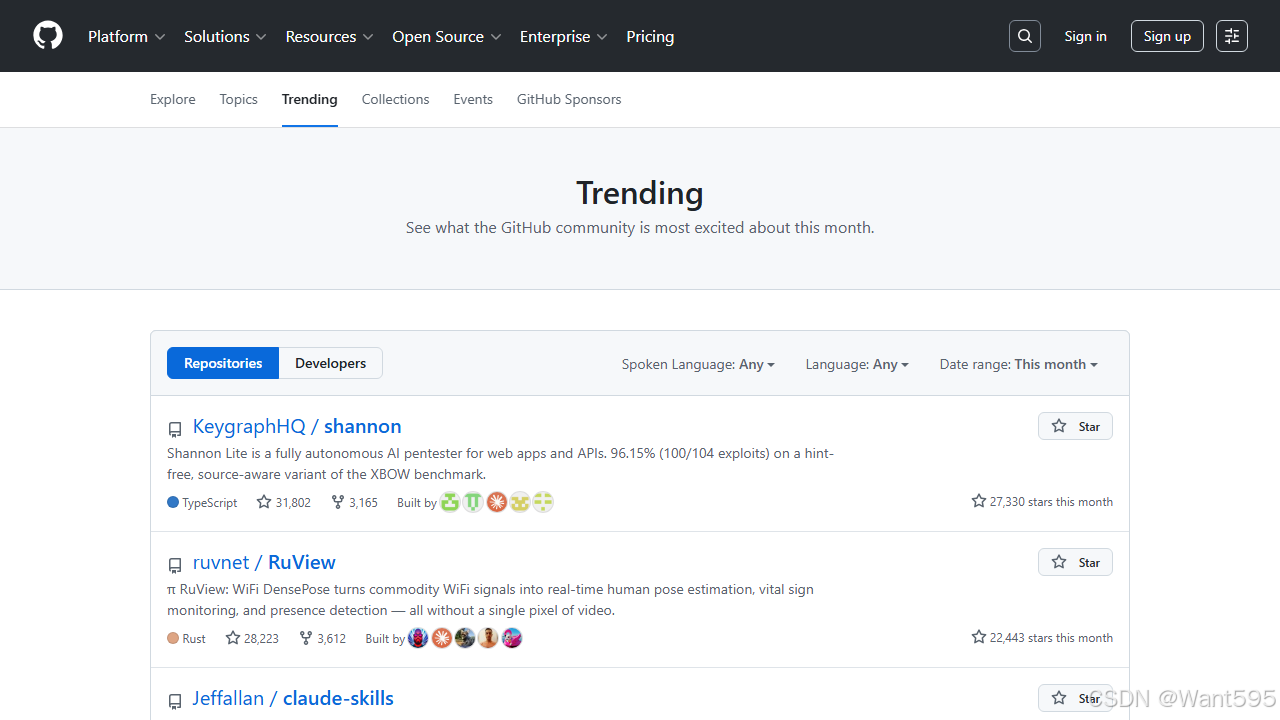The image size is (1280, 720).
Task: Expand the Open Source menu
Action: click(x=447, y=36)
